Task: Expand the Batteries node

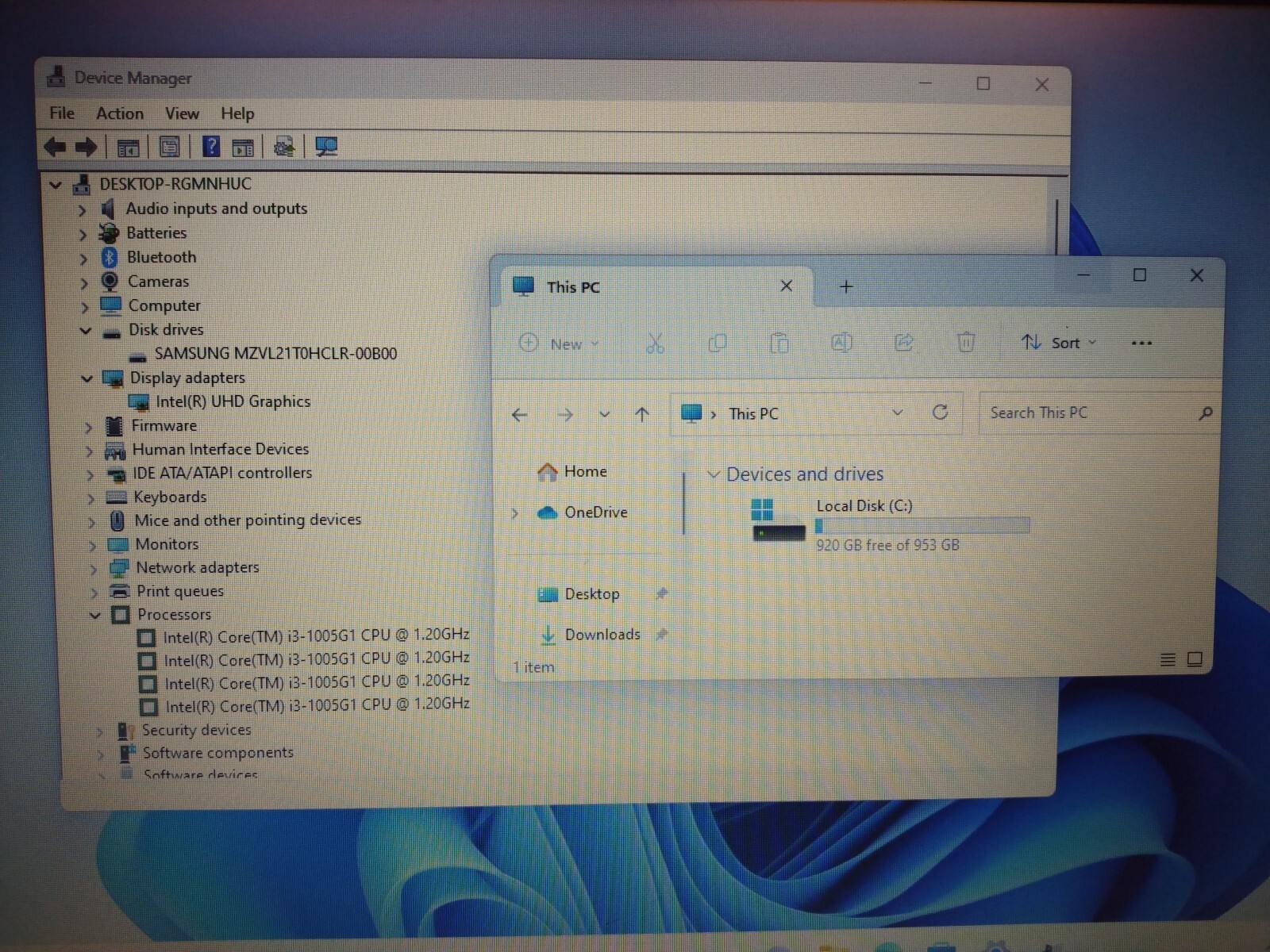Action: coord(83,235)
